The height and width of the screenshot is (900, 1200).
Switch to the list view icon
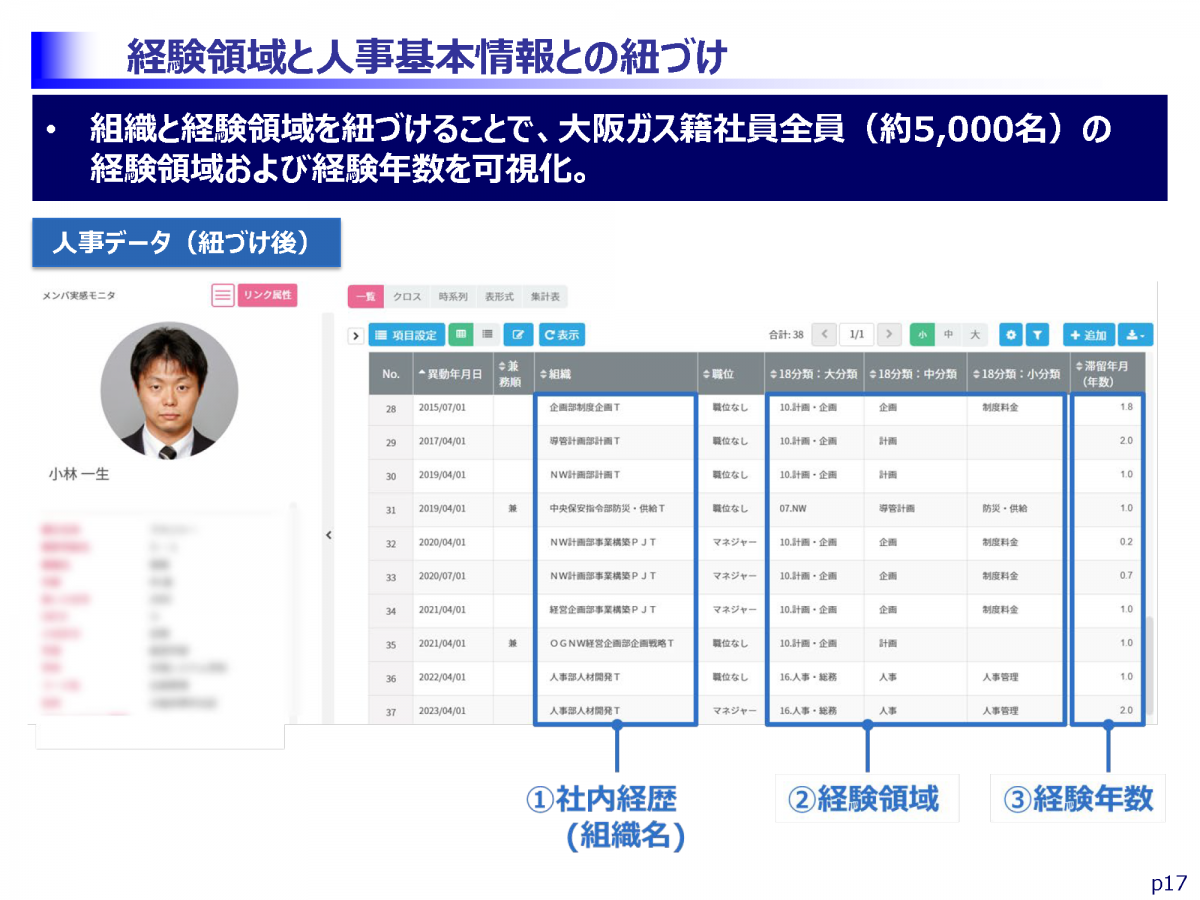tap(487, 335)
